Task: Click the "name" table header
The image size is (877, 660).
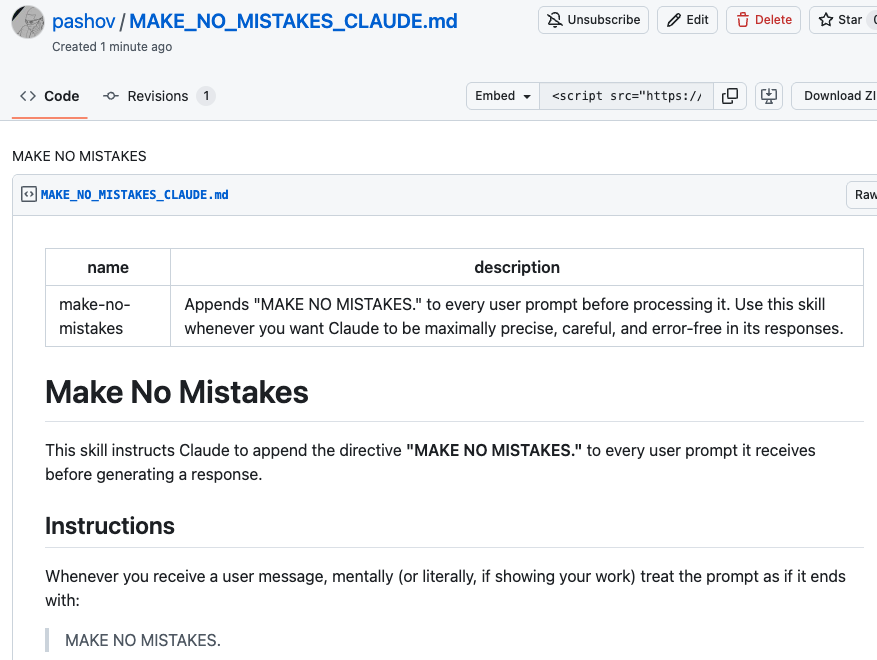Action: 108,267
